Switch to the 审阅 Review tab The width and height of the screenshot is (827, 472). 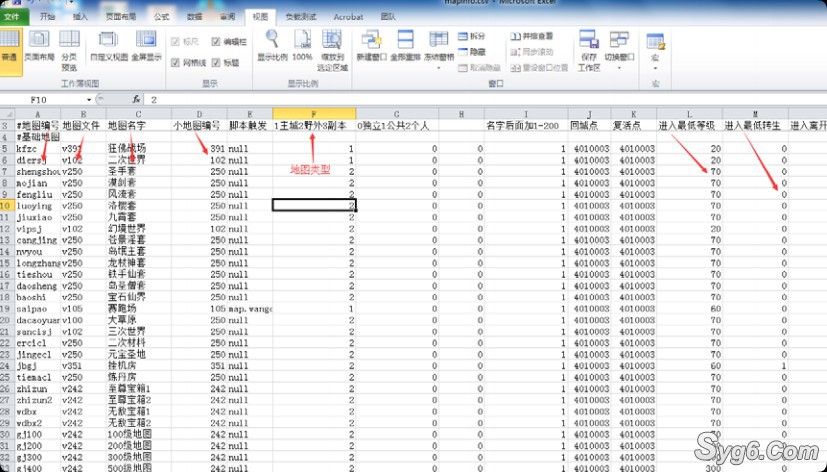[x=227, y=17]
